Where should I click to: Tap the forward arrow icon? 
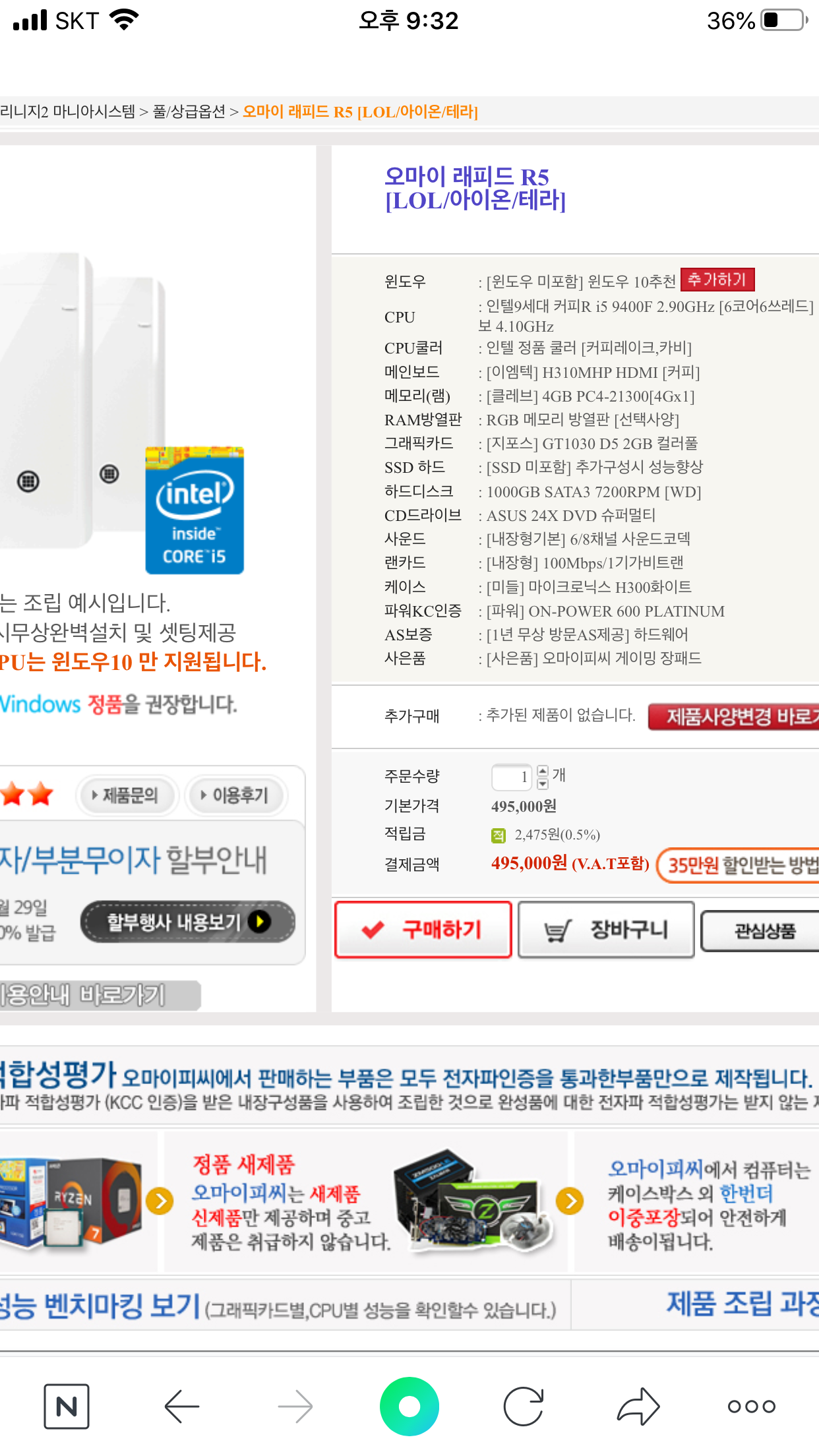(295, 1407)
